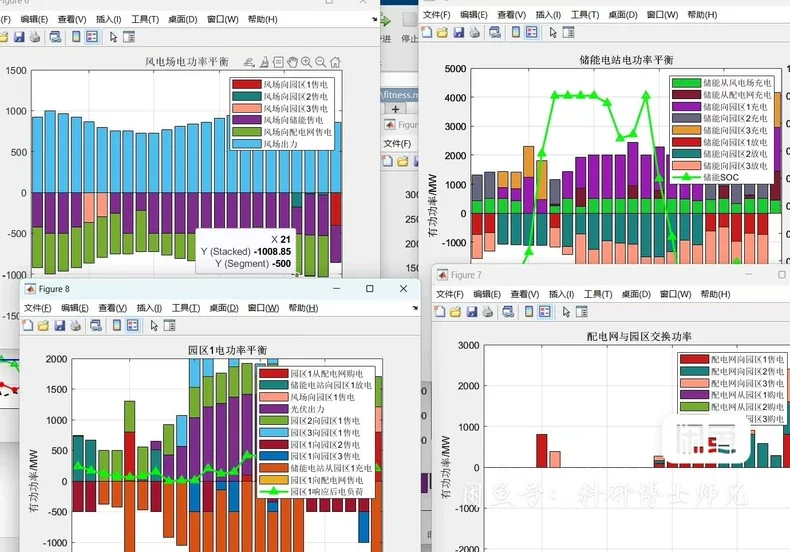The image size is (790, 552).
Task: Click New Figure icon in Figure 8 toolbar
Action: (x=28, y=325)
